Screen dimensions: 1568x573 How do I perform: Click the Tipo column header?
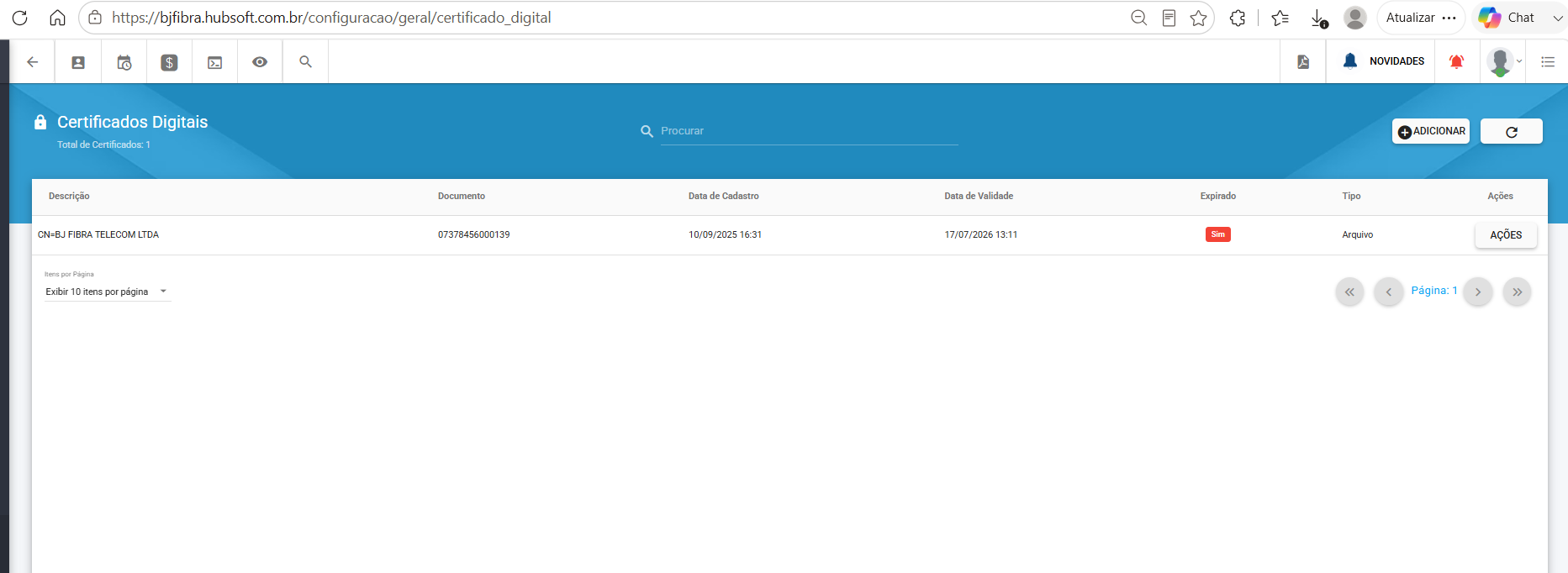pos(1351,196)
